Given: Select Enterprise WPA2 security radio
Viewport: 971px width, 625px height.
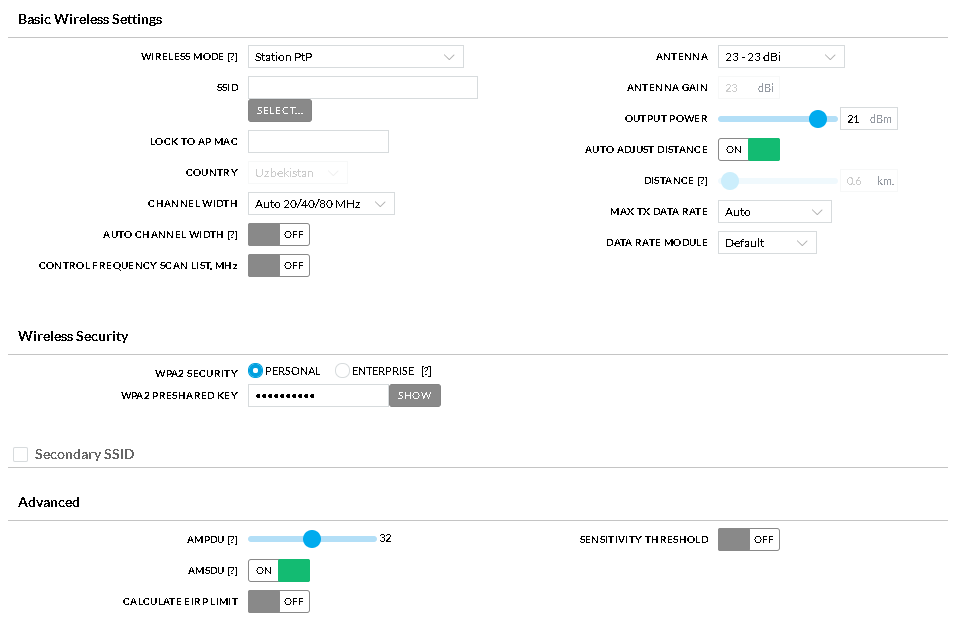Looking at the screenshot, I should pyautogui.click(x=342, y=370).
